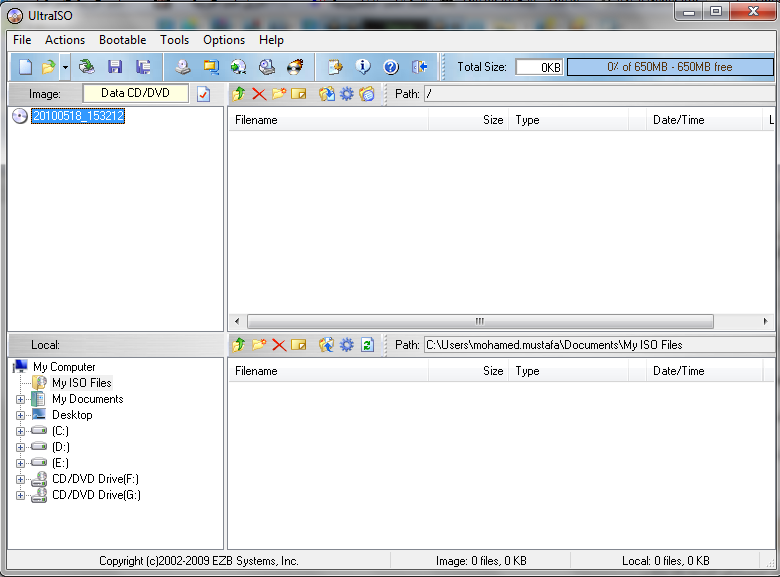Click the horizontal scrollbar right arrow
Screen dimensions: 780x577
pos(766,321)
